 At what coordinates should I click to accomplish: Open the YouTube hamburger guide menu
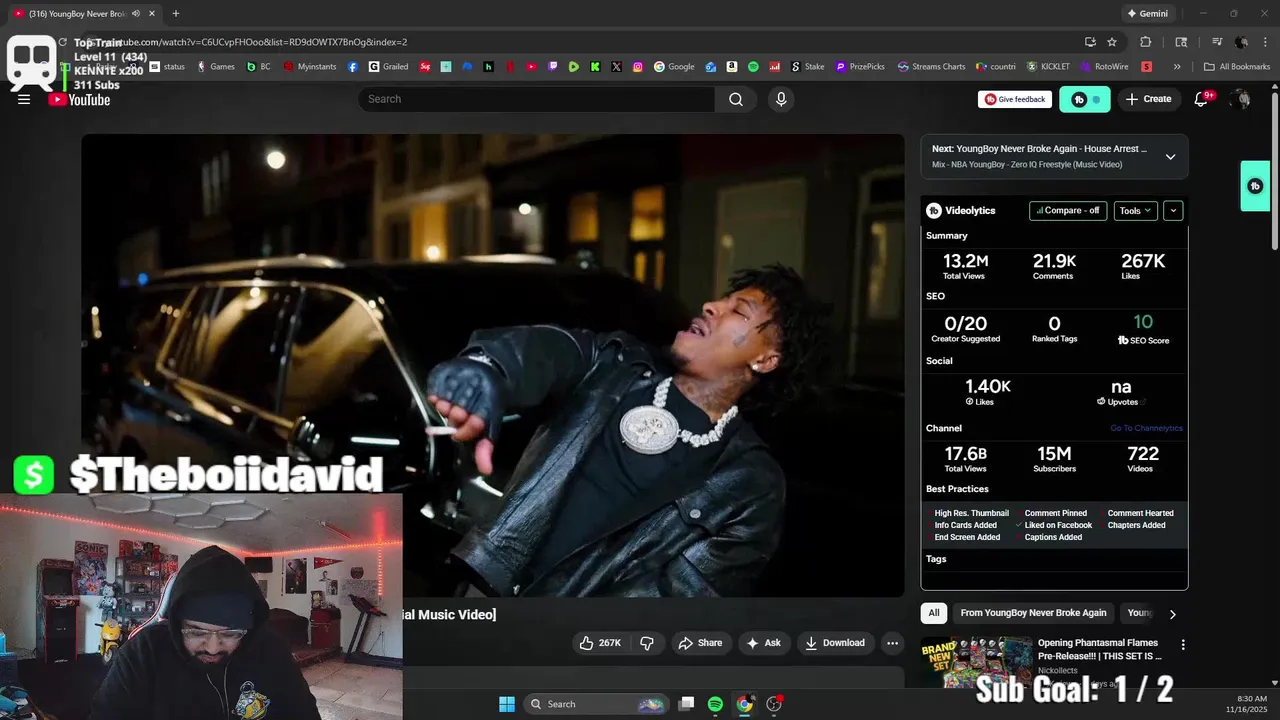coord(24,99)
